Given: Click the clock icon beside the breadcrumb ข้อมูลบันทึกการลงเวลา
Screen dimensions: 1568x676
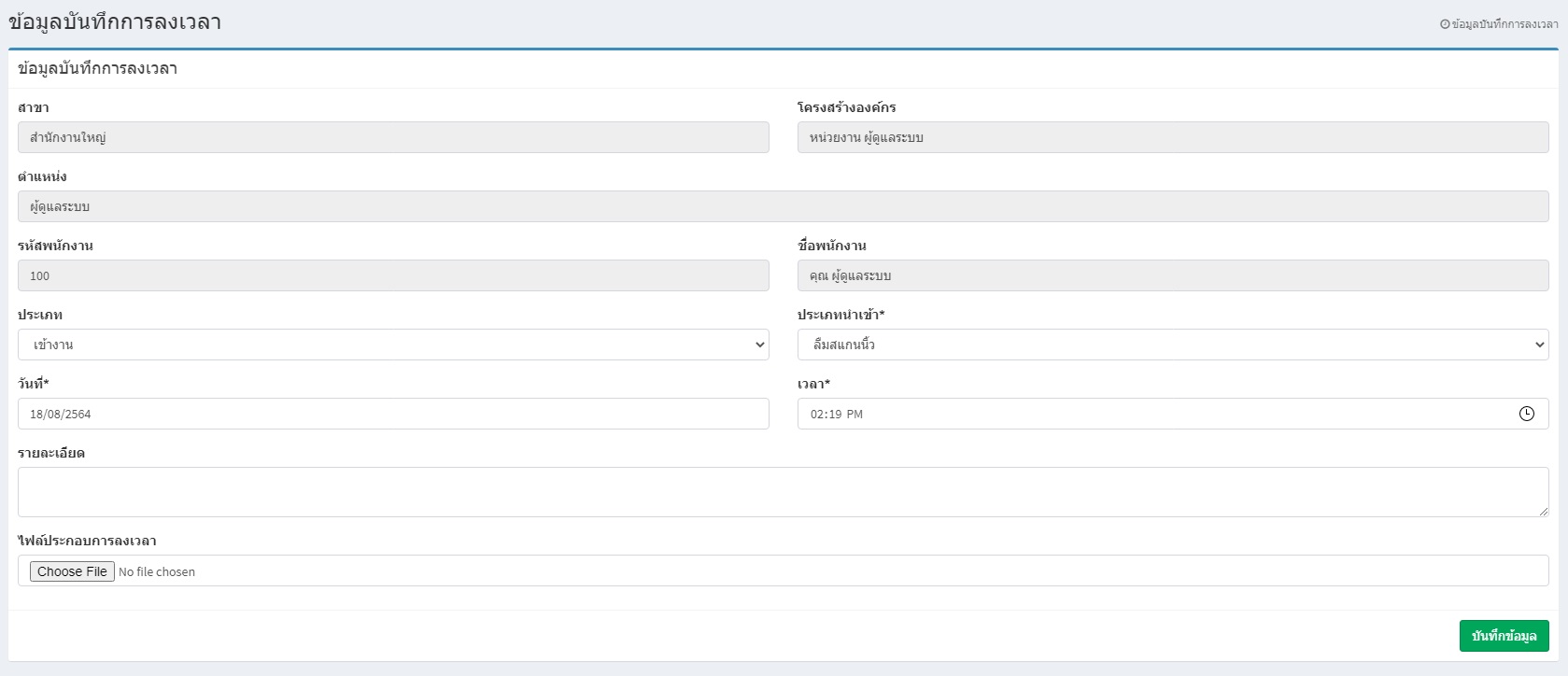Looking at the screenshot, I should pos(1445,24).
